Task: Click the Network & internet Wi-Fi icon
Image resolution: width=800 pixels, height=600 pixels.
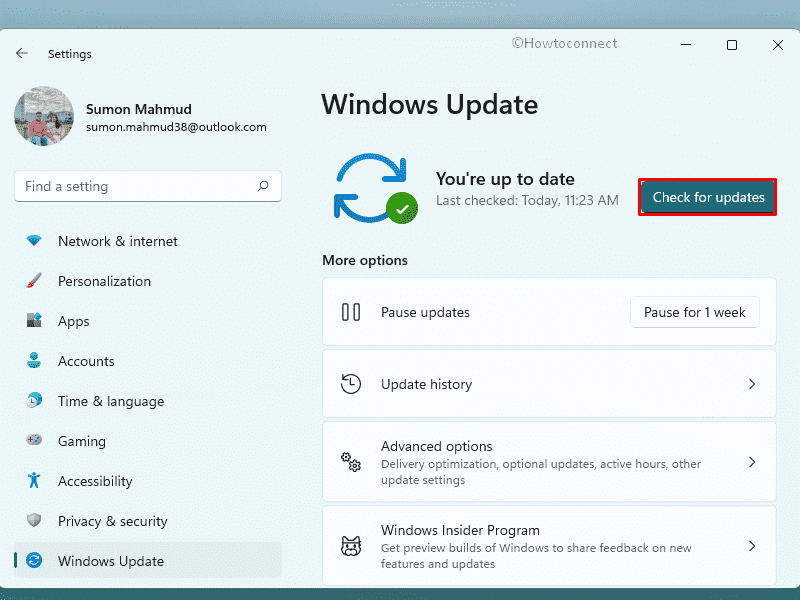Action: (x=34, y=240)
